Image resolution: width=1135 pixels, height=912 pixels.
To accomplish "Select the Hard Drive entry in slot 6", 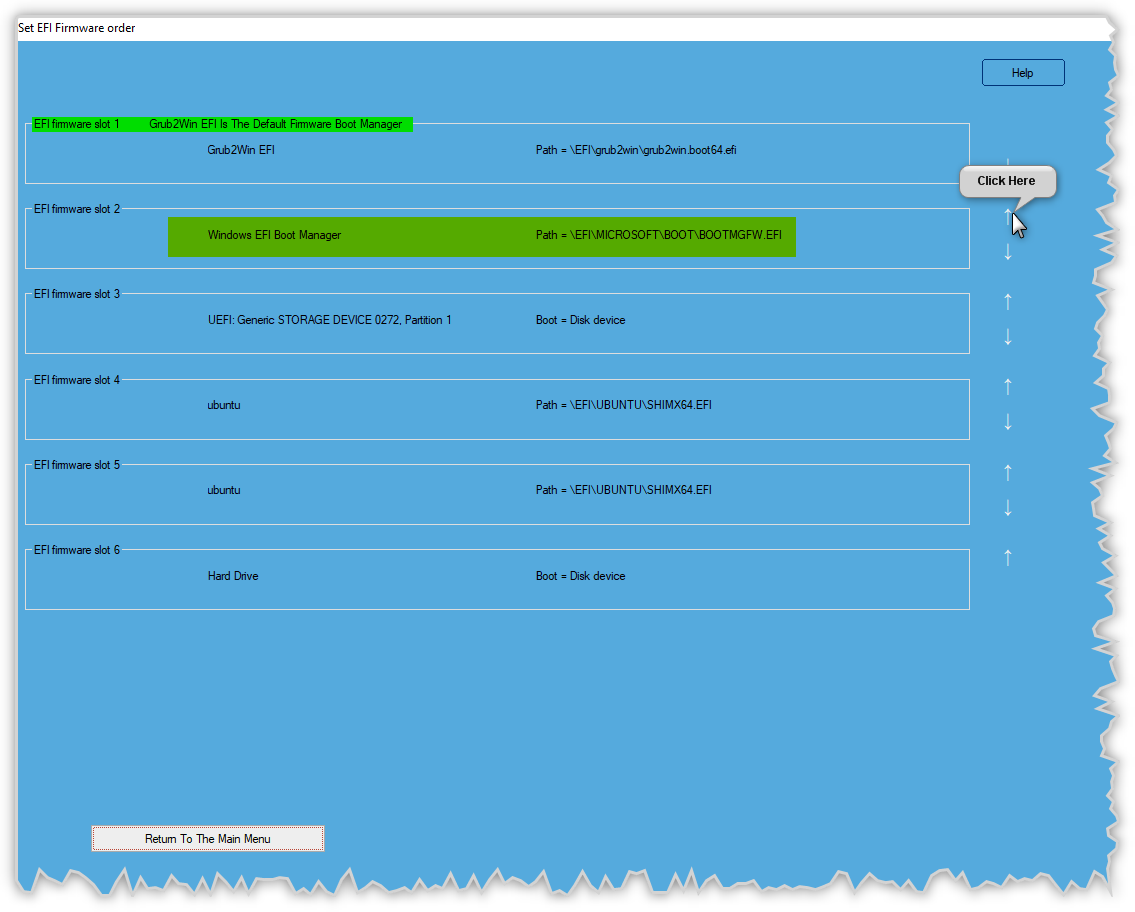I will 233,576.
